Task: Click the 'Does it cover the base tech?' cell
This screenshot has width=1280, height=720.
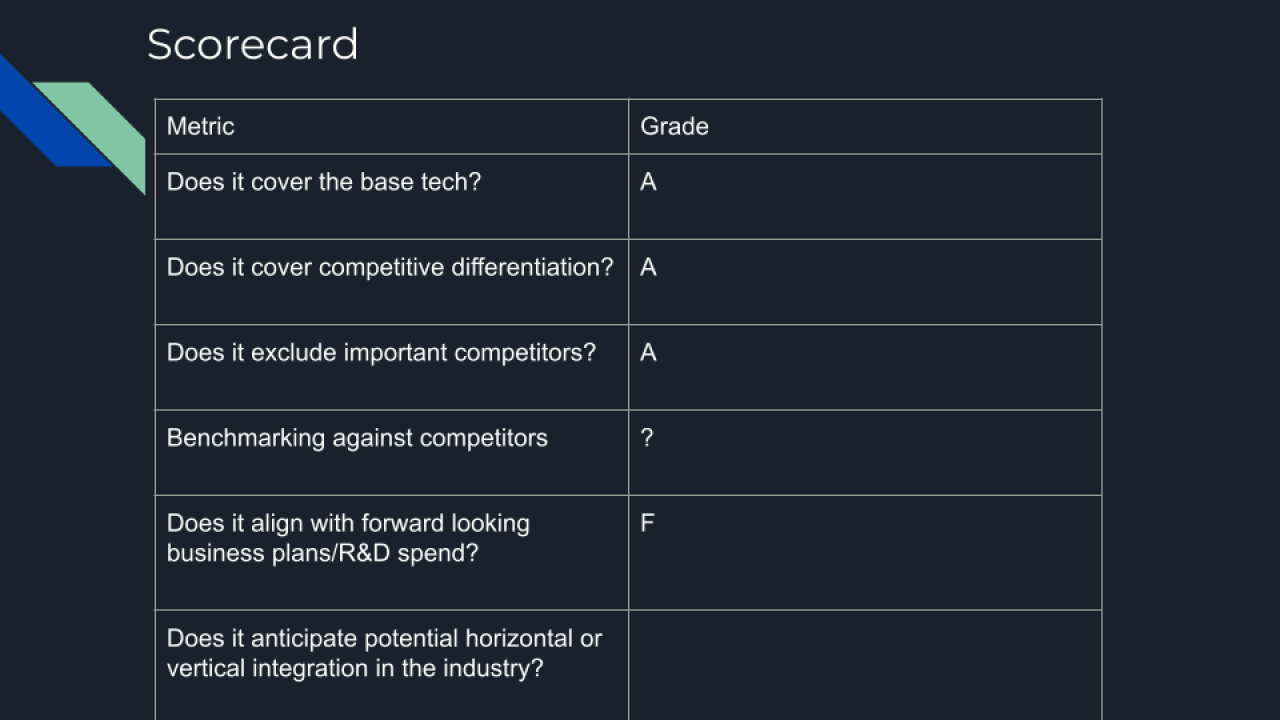Action: point(391,197)
